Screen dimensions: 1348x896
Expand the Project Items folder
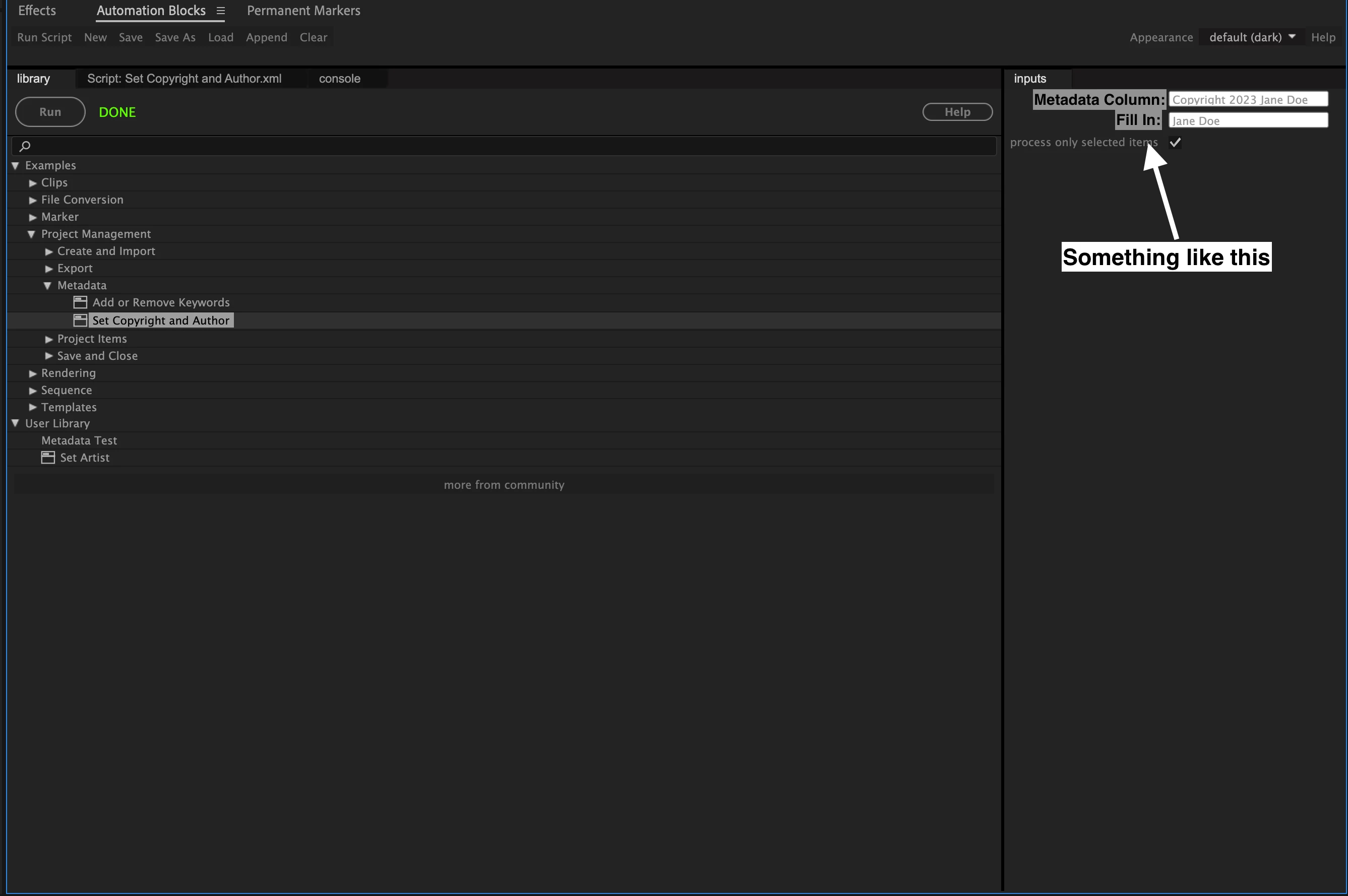pos(48,340)
